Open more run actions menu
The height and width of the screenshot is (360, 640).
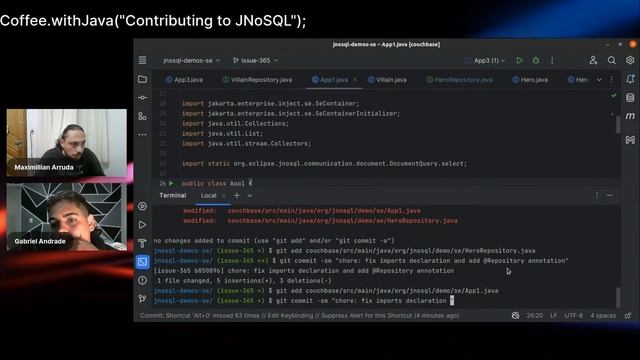tap(552, 60)
